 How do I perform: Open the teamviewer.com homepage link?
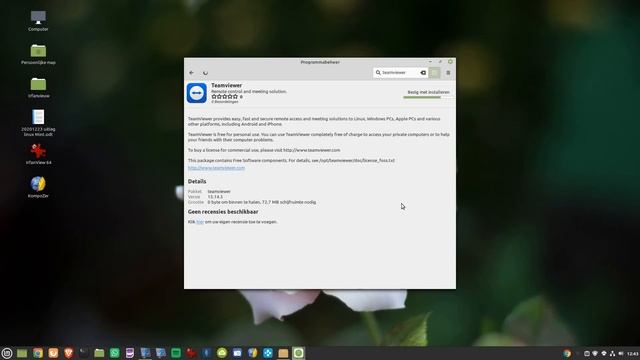[216, 168]
